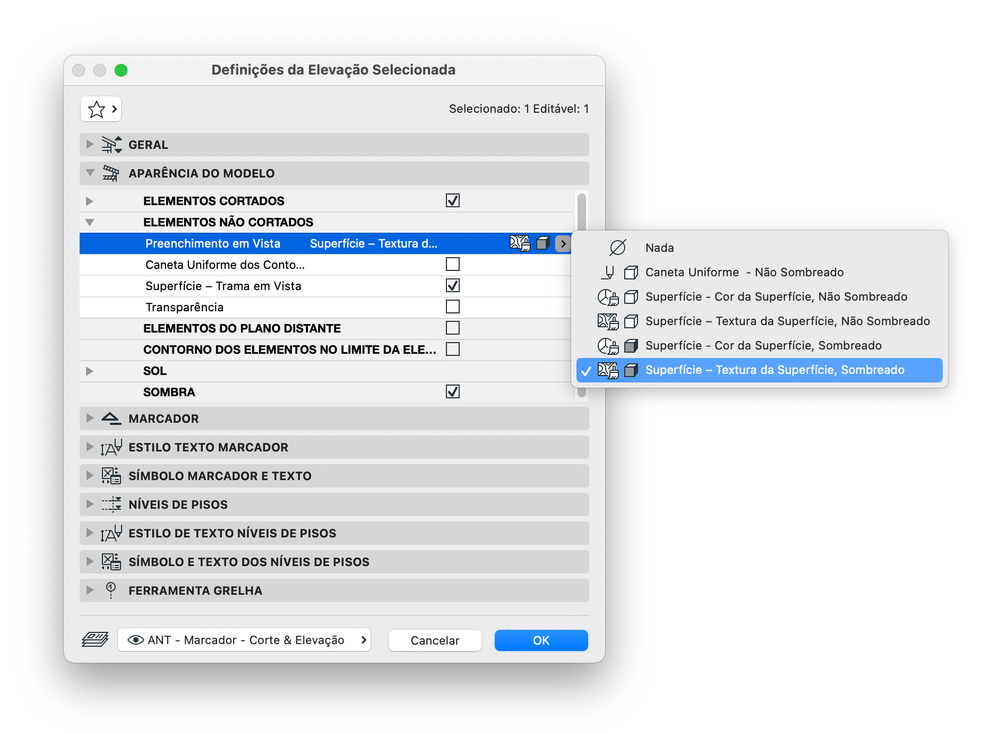This screenshot has width=999, height=733.
Task: Toggle Superfície – Trama em Vista checkbox
Action: point(452,286)
